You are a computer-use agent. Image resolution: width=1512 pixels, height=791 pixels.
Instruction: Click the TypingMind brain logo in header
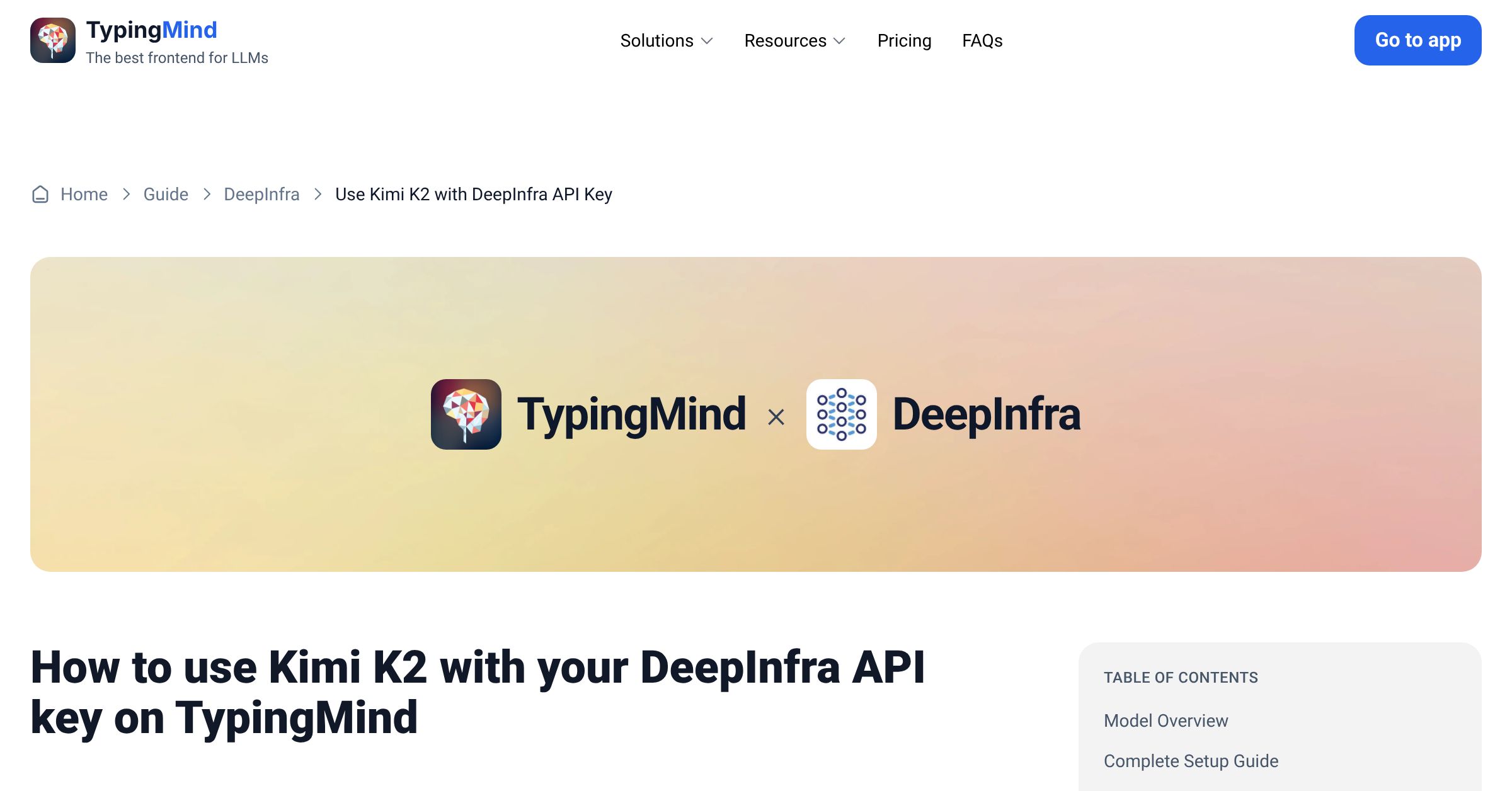click(53, 40)
